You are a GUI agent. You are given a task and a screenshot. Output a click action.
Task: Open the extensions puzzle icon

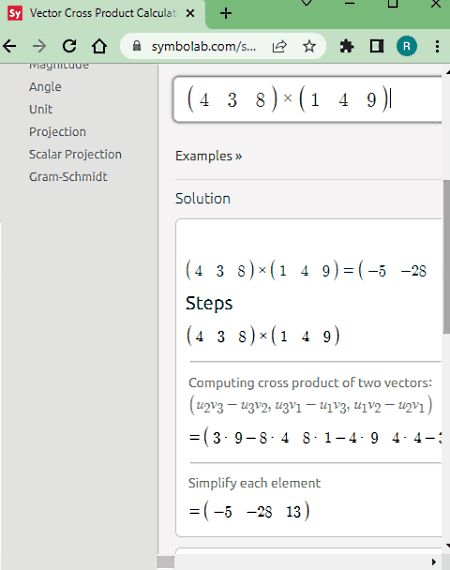[x=346, y=46]
